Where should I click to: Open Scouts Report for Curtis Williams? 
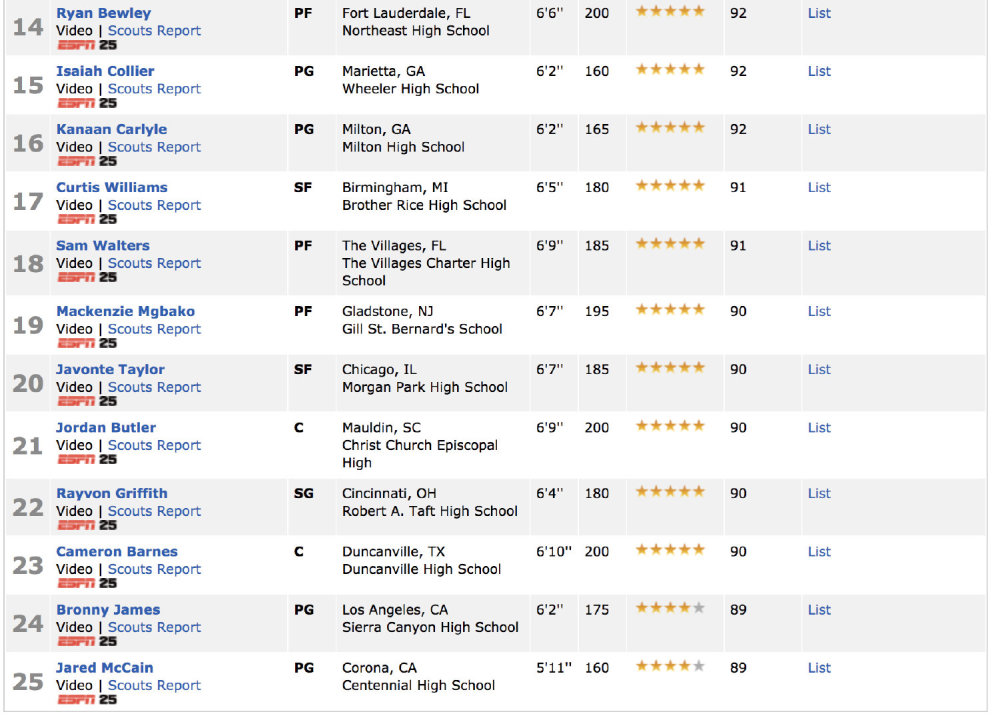[x=154, y=205]
